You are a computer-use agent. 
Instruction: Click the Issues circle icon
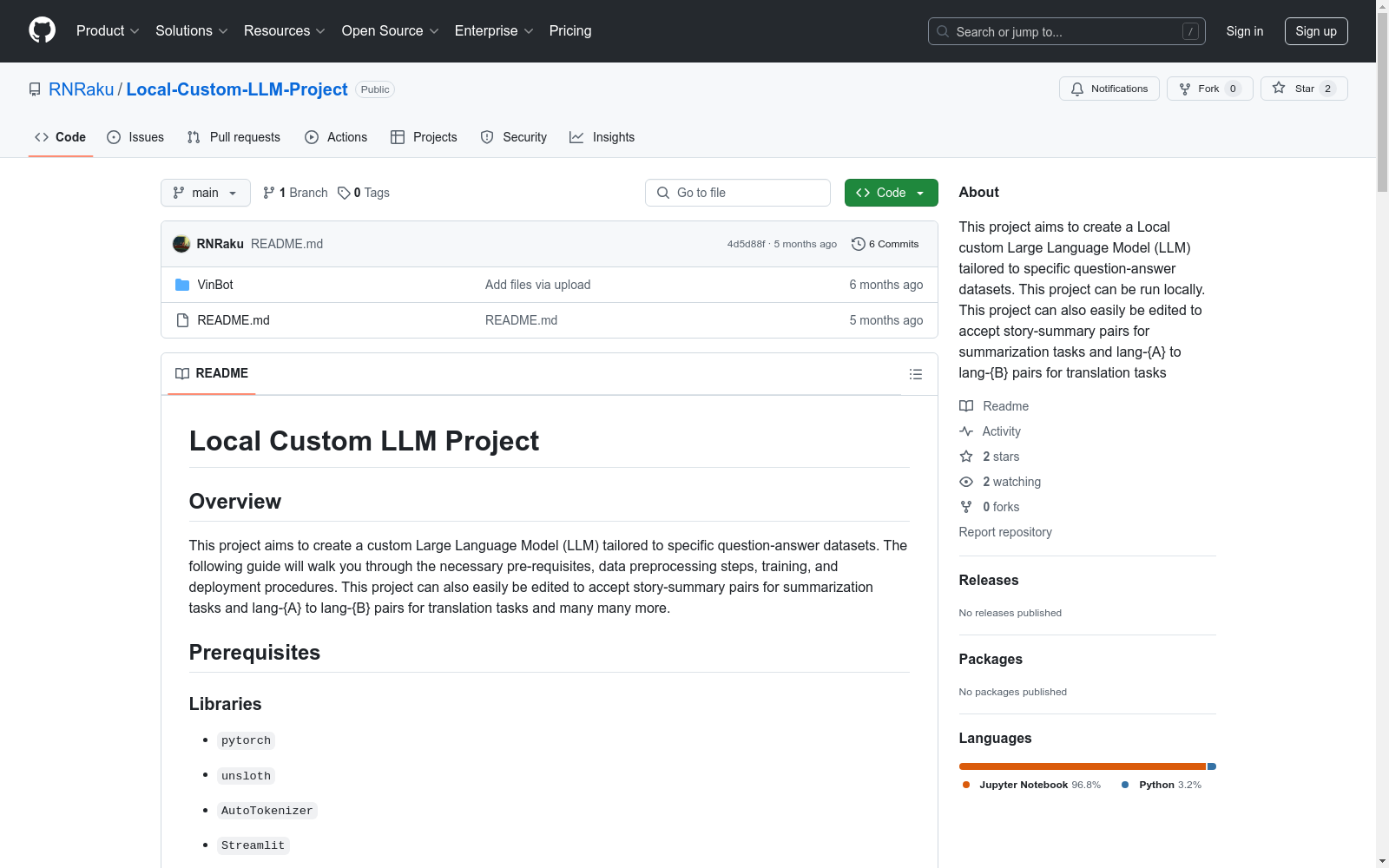pos(114,137)
